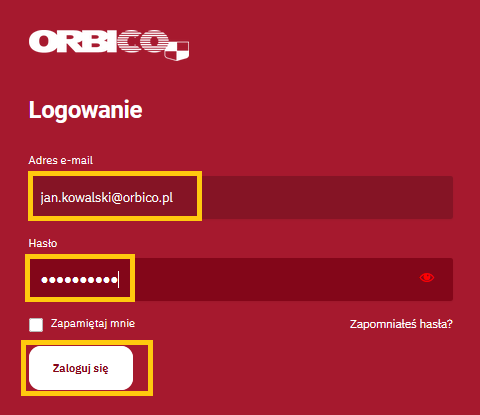Click the Hasło field label
Viewport: 480px width, 415px height.
tap(43, 243)
